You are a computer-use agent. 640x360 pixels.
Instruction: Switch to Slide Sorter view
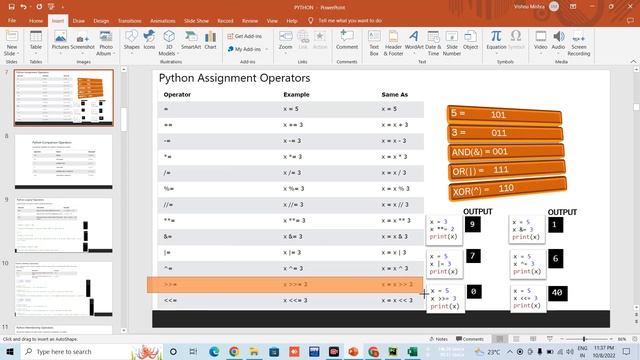[x=516, y=339]
